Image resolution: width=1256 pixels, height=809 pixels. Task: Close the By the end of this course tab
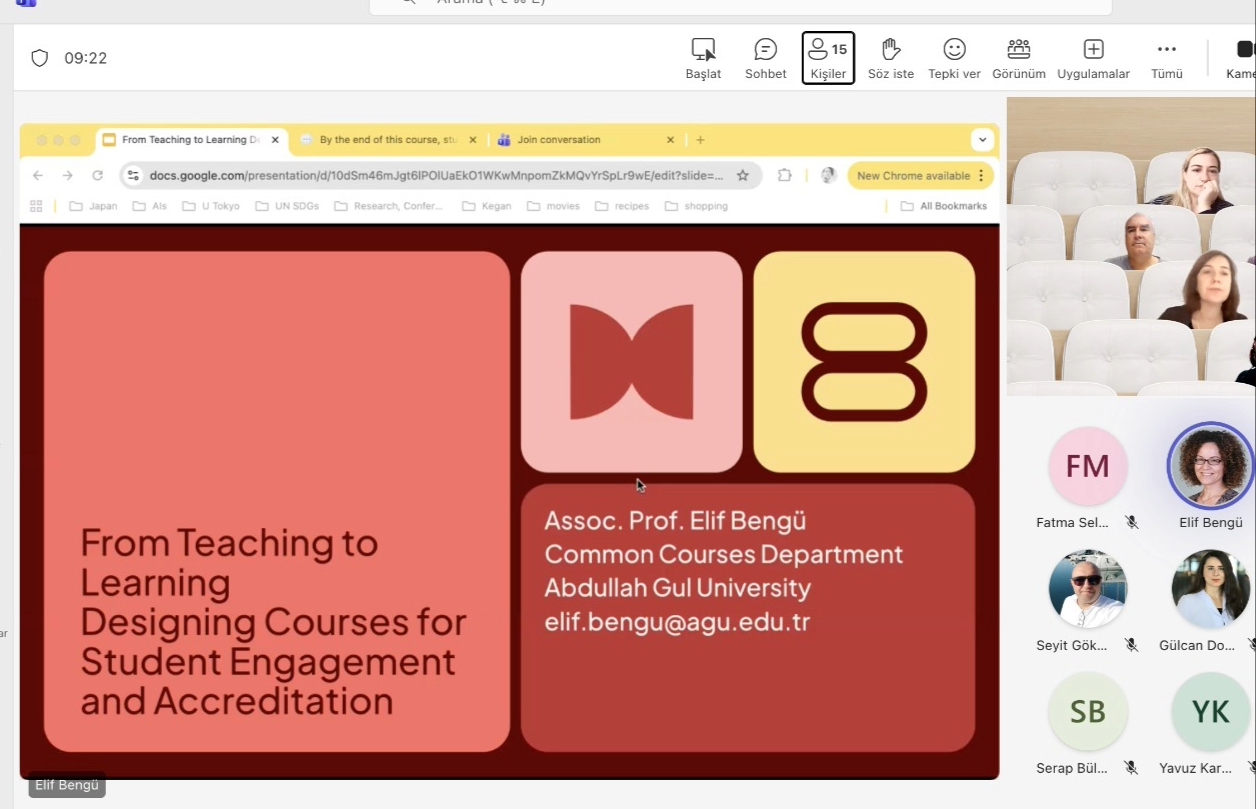(x=472, y=140)
